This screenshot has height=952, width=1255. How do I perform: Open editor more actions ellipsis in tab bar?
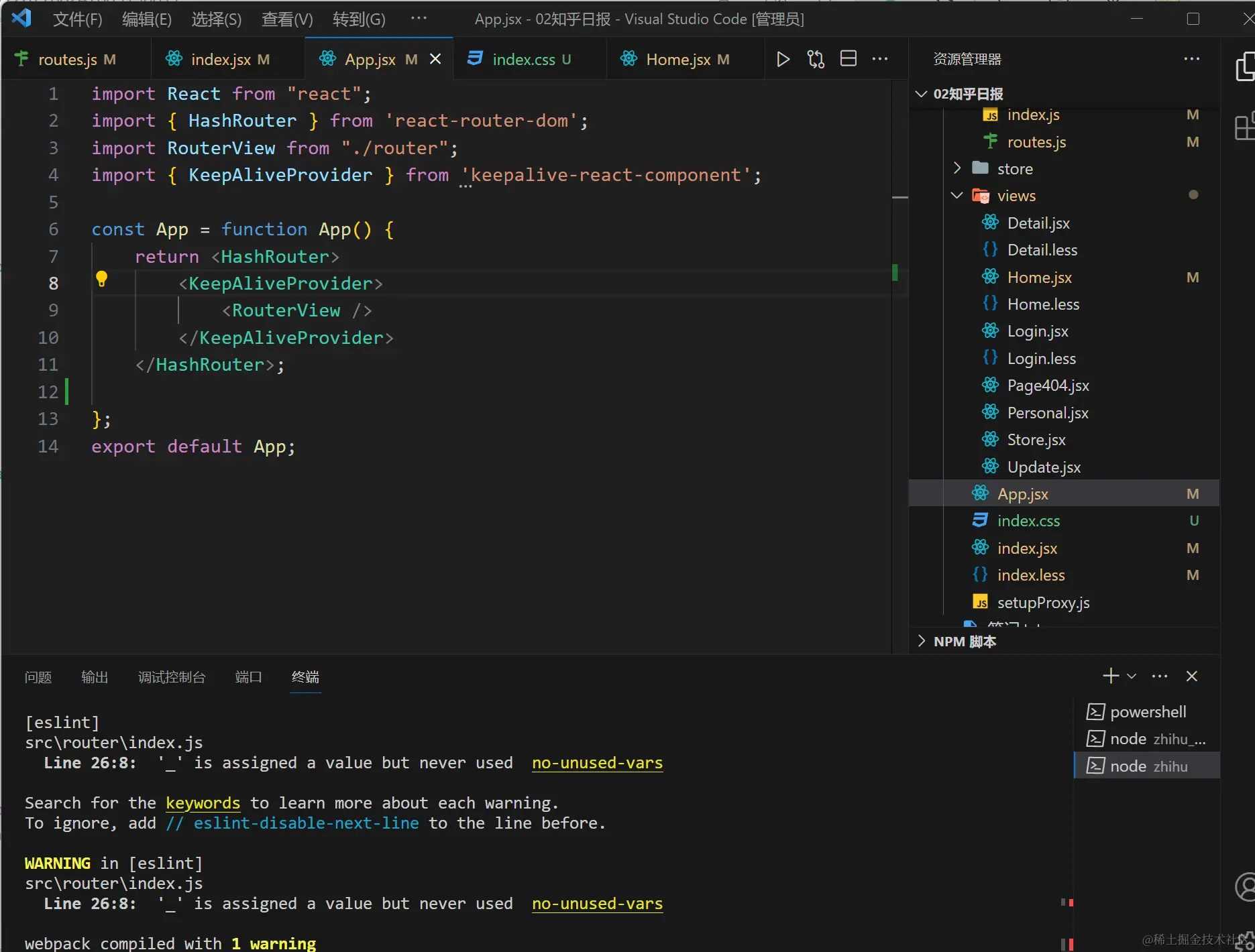click(879, 59)
